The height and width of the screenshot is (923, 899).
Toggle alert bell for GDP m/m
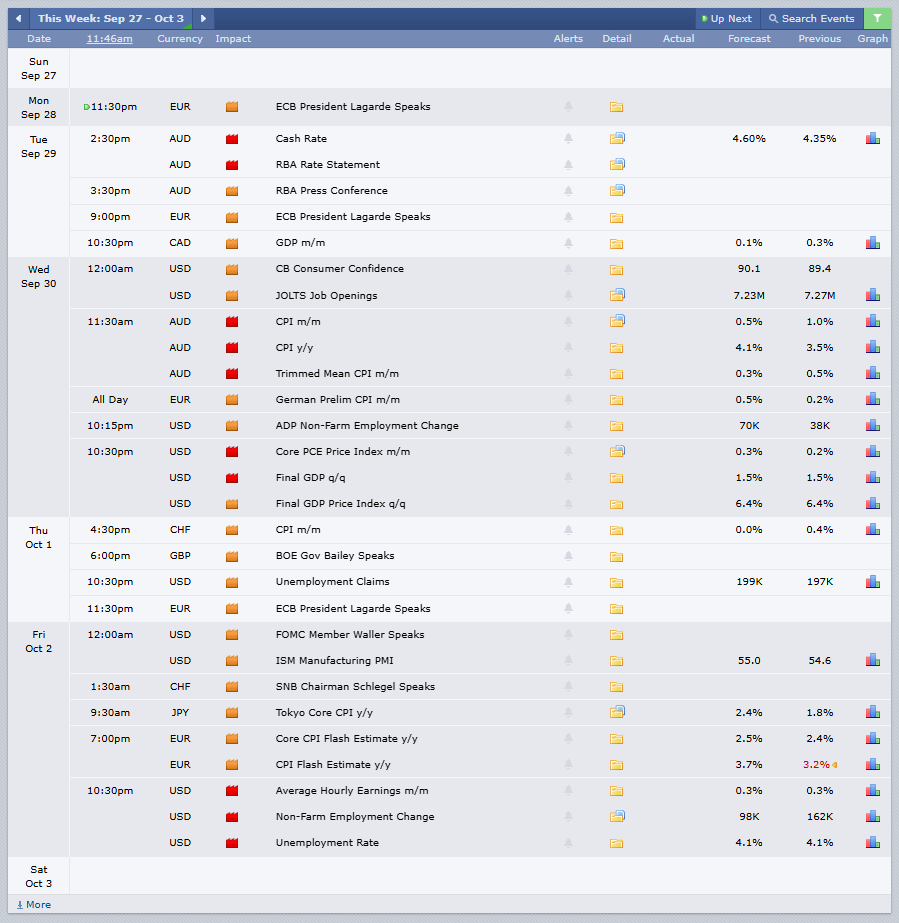tap(568, 243)
